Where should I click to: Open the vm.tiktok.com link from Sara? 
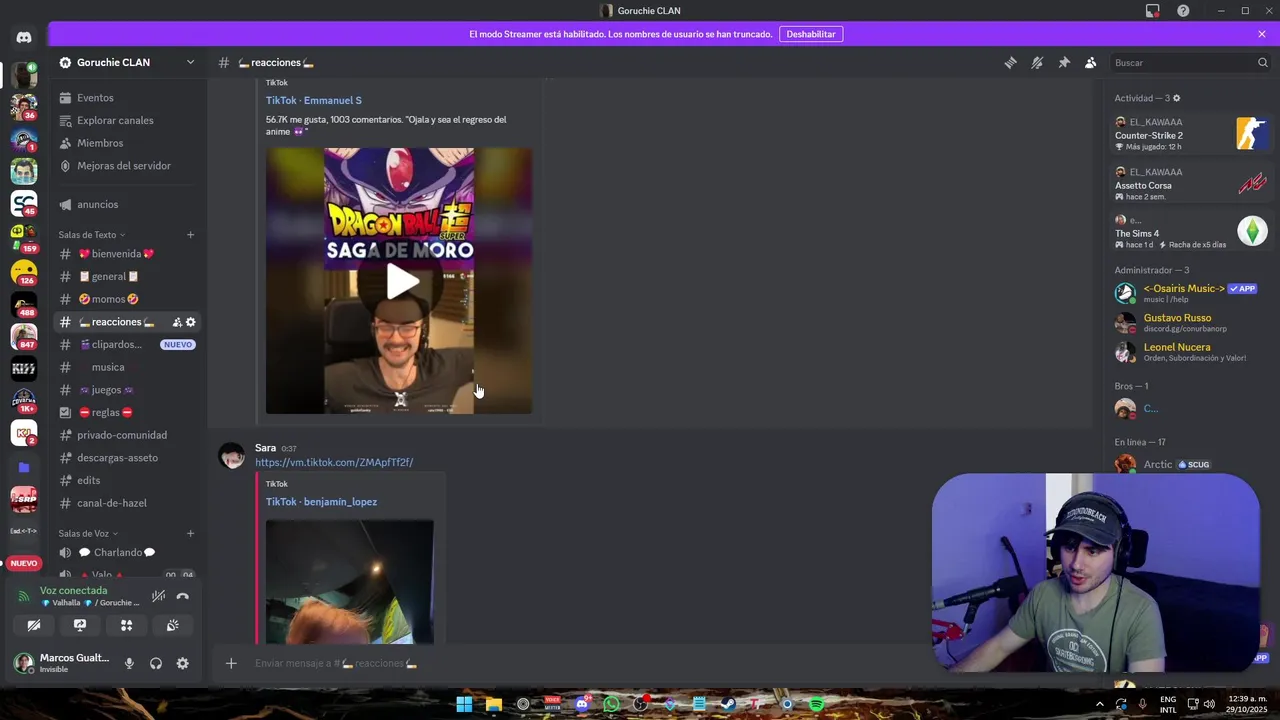coord(334,462)
